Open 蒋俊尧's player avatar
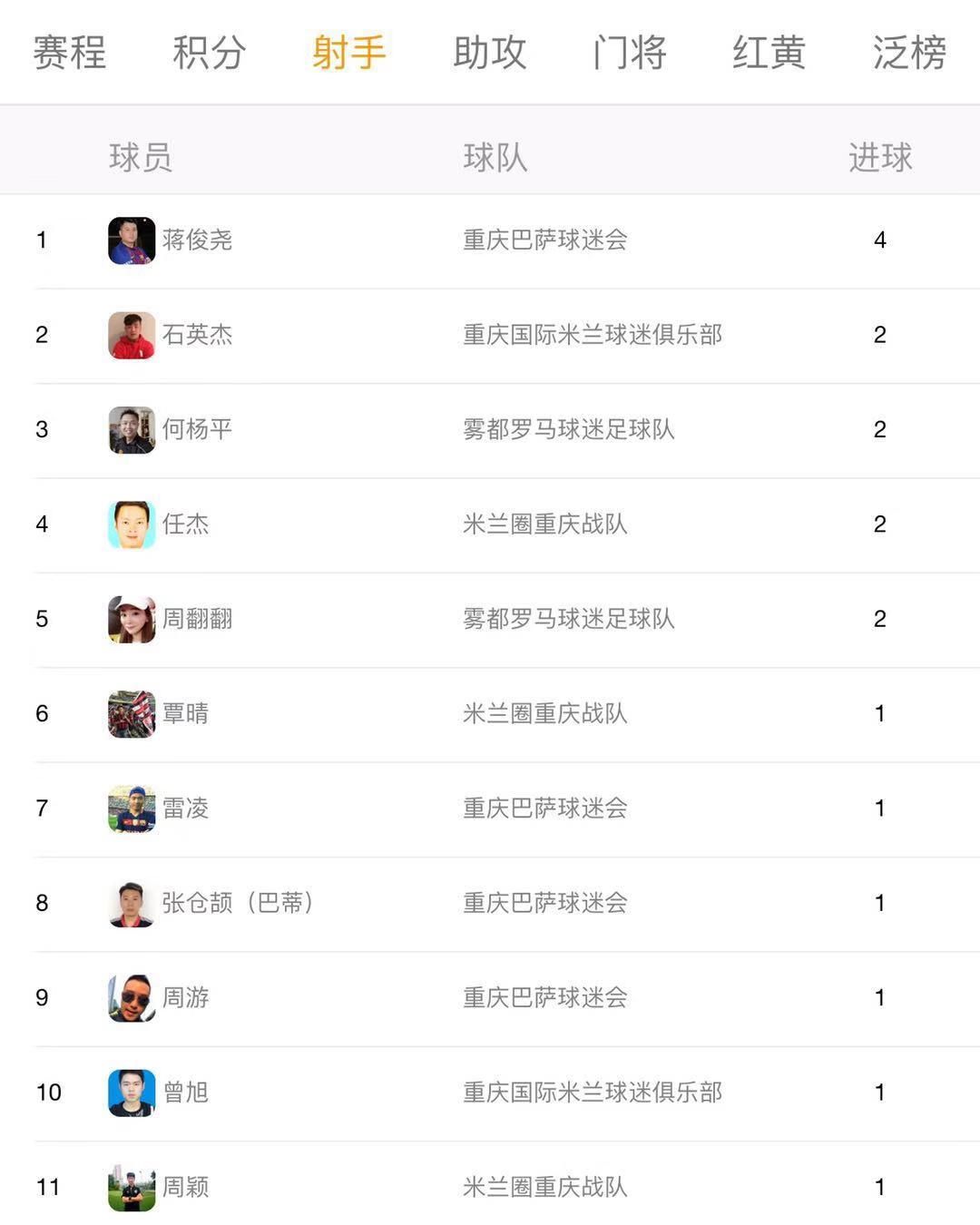980x1225 pixels. pos(132,240)
